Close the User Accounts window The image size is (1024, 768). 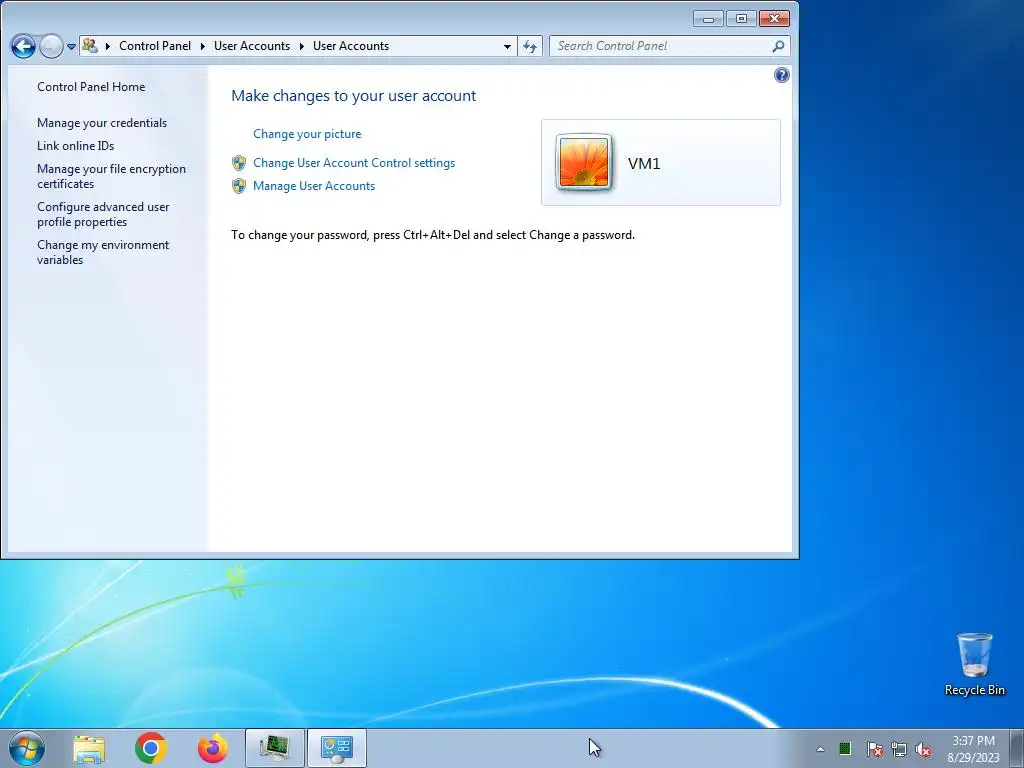(x=775, y=18)
